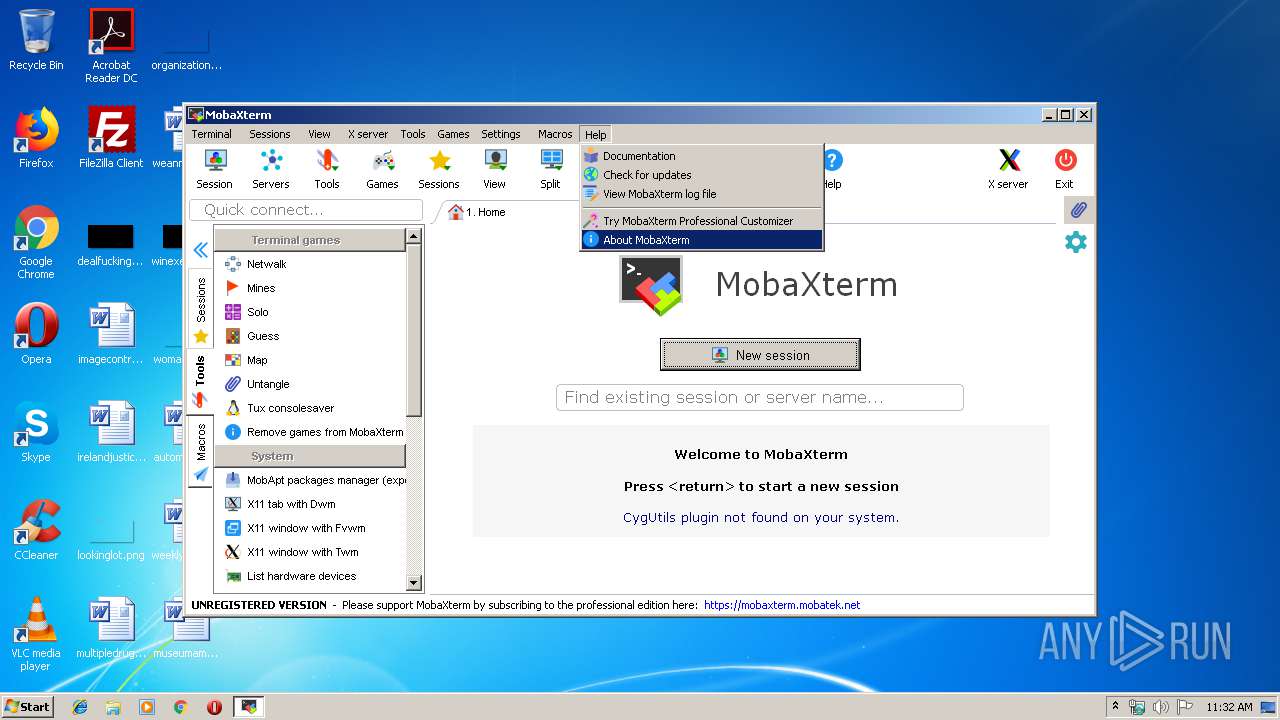Image resolution: width=1280 pixels, height=720 pixels.
Task: Select the Recycle Bin desktop icon
Action: (x=36, y=40)
